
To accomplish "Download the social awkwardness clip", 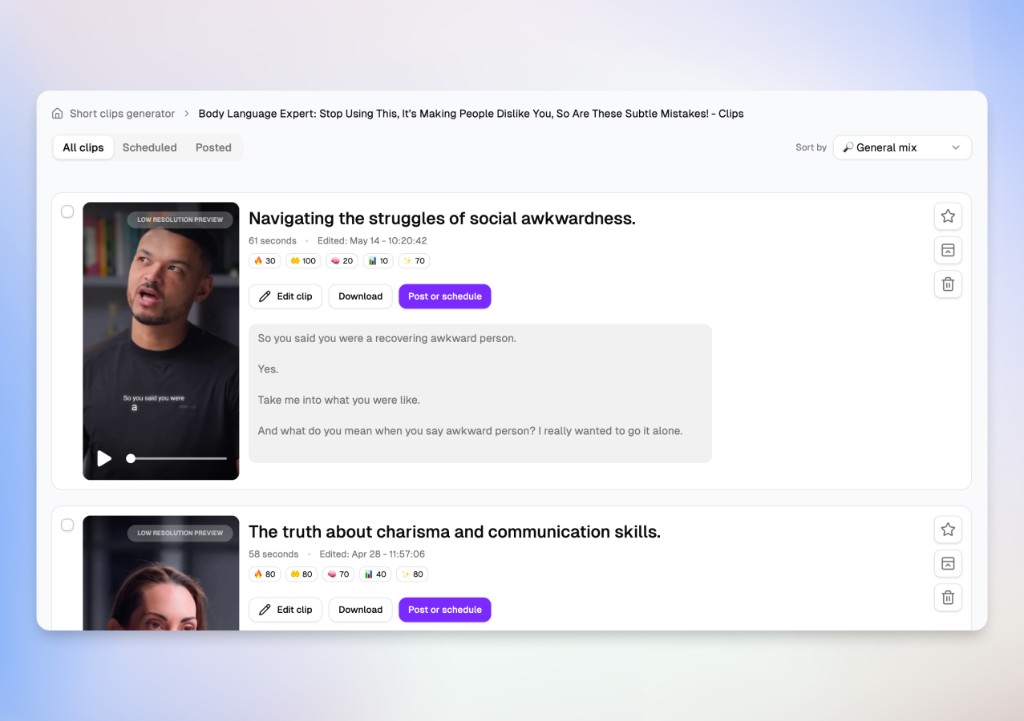I will (360, 296).
